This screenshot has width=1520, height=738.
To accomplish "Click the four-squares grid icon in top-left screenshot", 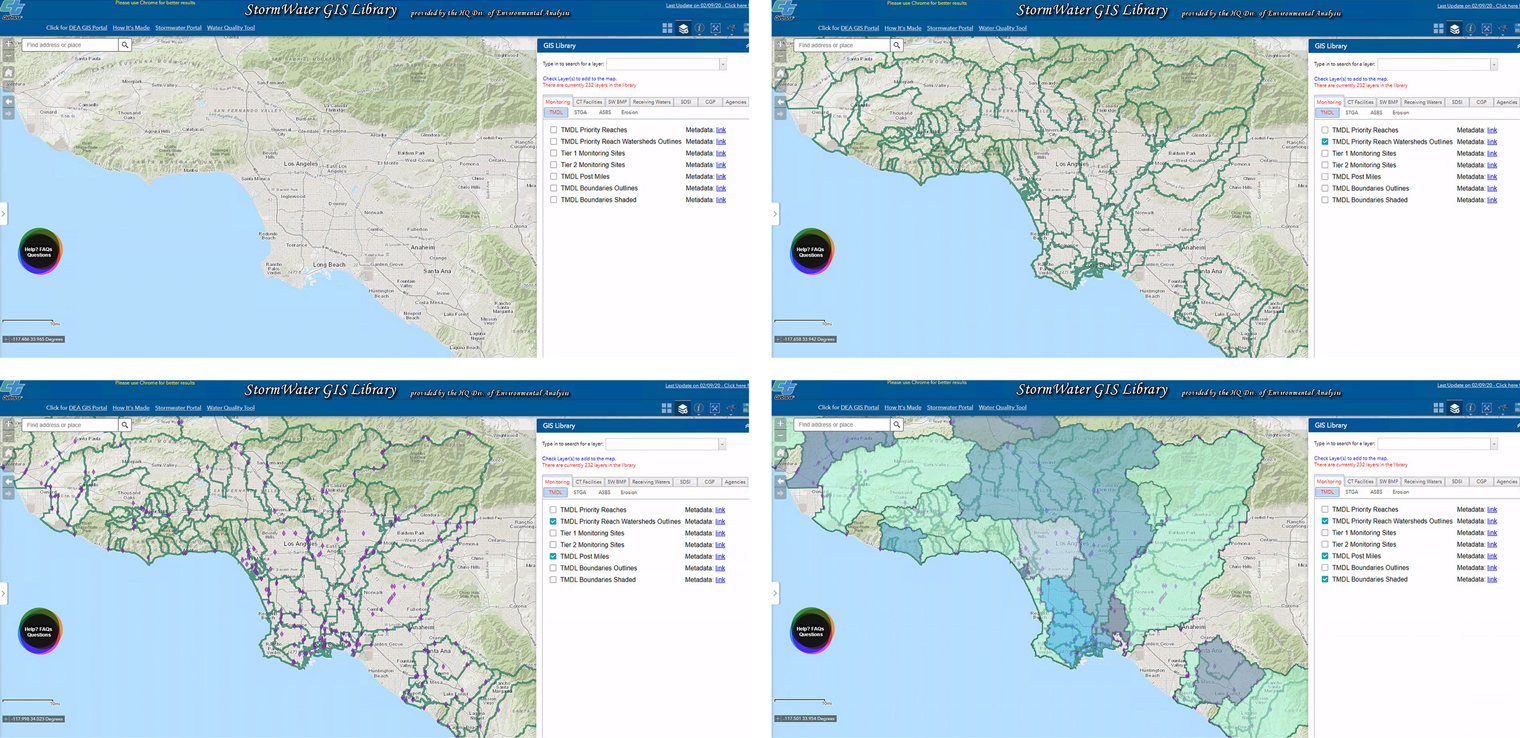I will coord(667,29).
